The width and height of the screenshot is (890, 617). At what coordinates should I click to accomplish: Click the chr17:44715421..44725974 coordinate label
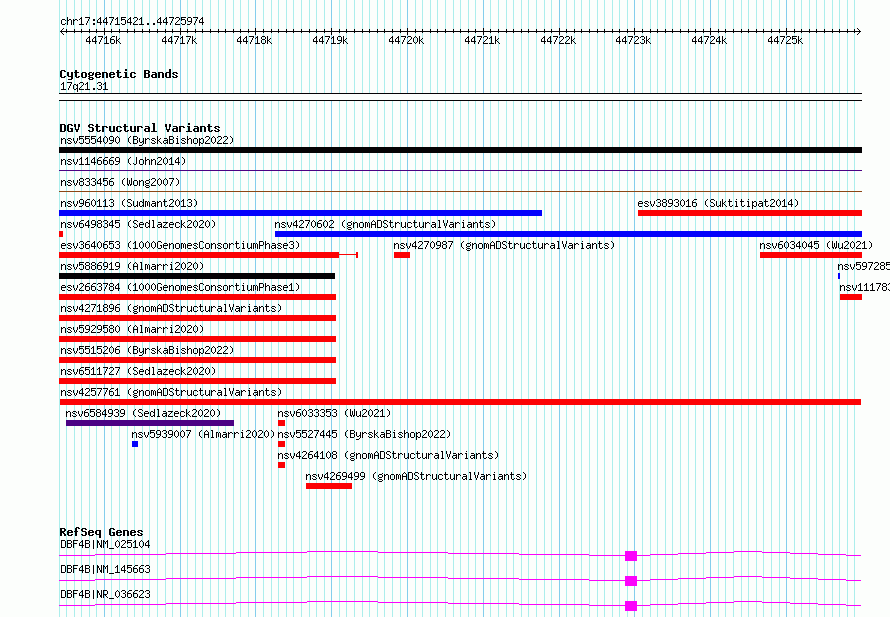click(x=132, y=21)
